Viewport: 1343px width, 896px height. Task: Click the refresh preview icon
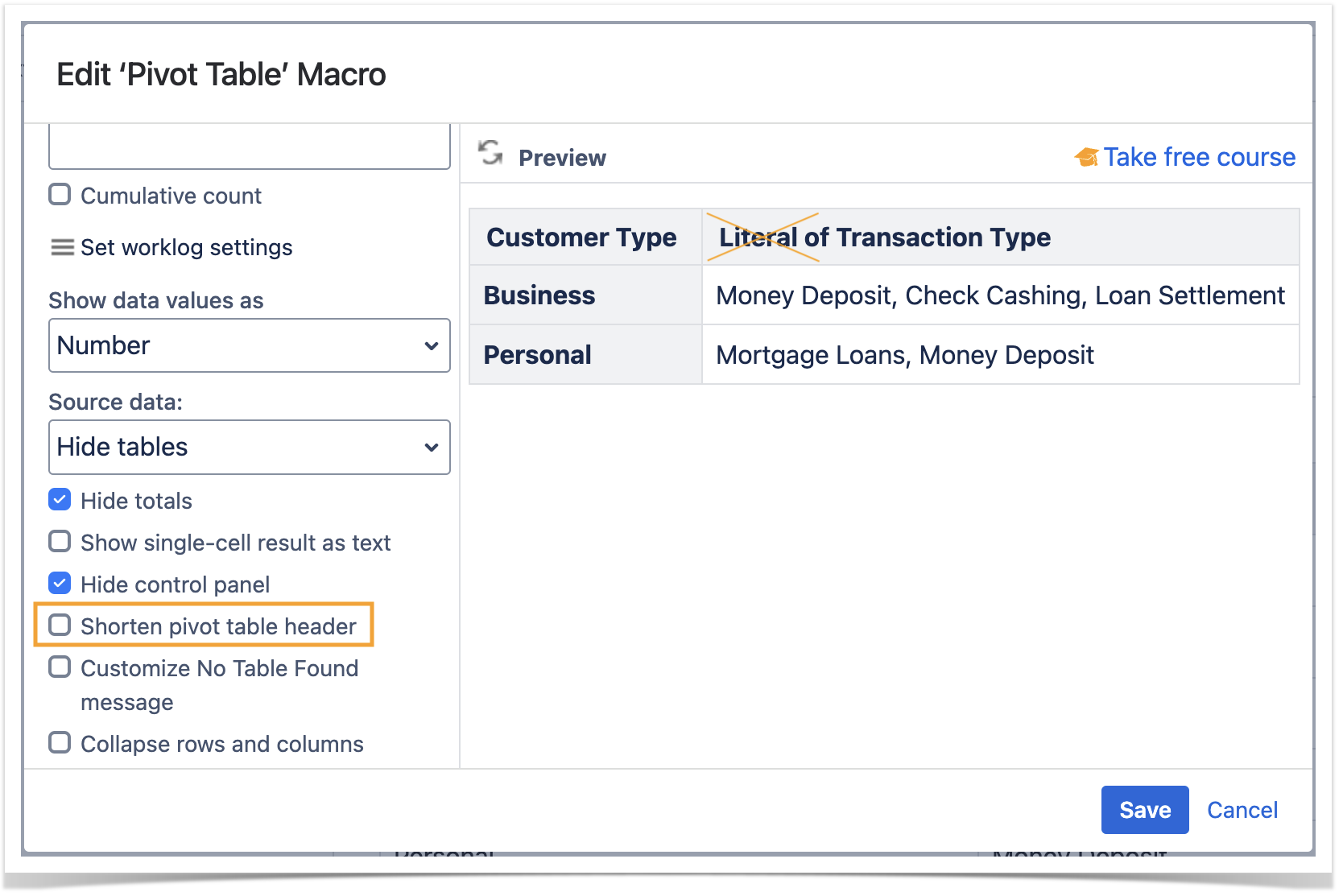[490, 152]
